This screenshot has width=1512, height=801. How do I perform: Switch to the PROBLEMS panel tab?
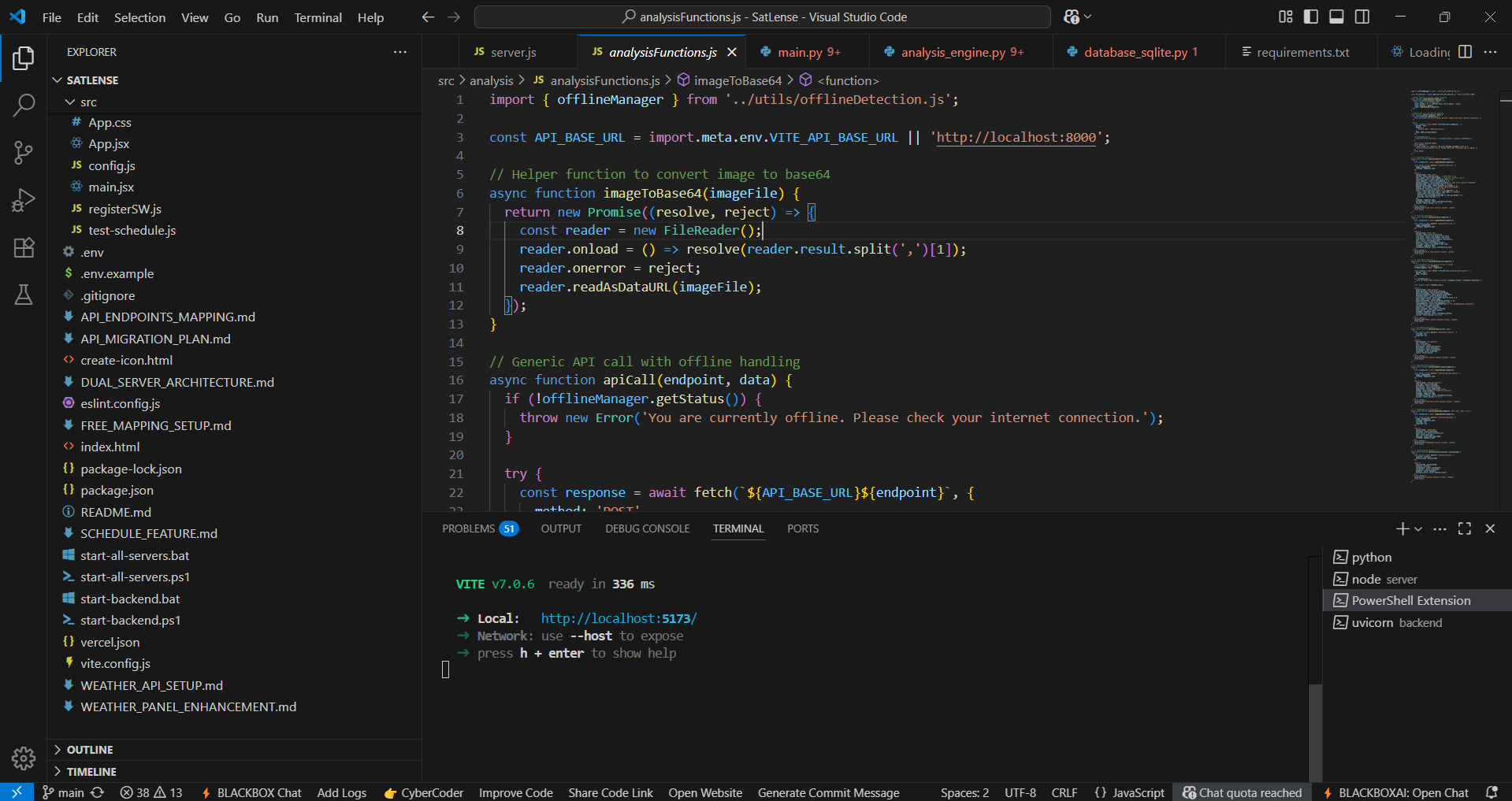468,528
